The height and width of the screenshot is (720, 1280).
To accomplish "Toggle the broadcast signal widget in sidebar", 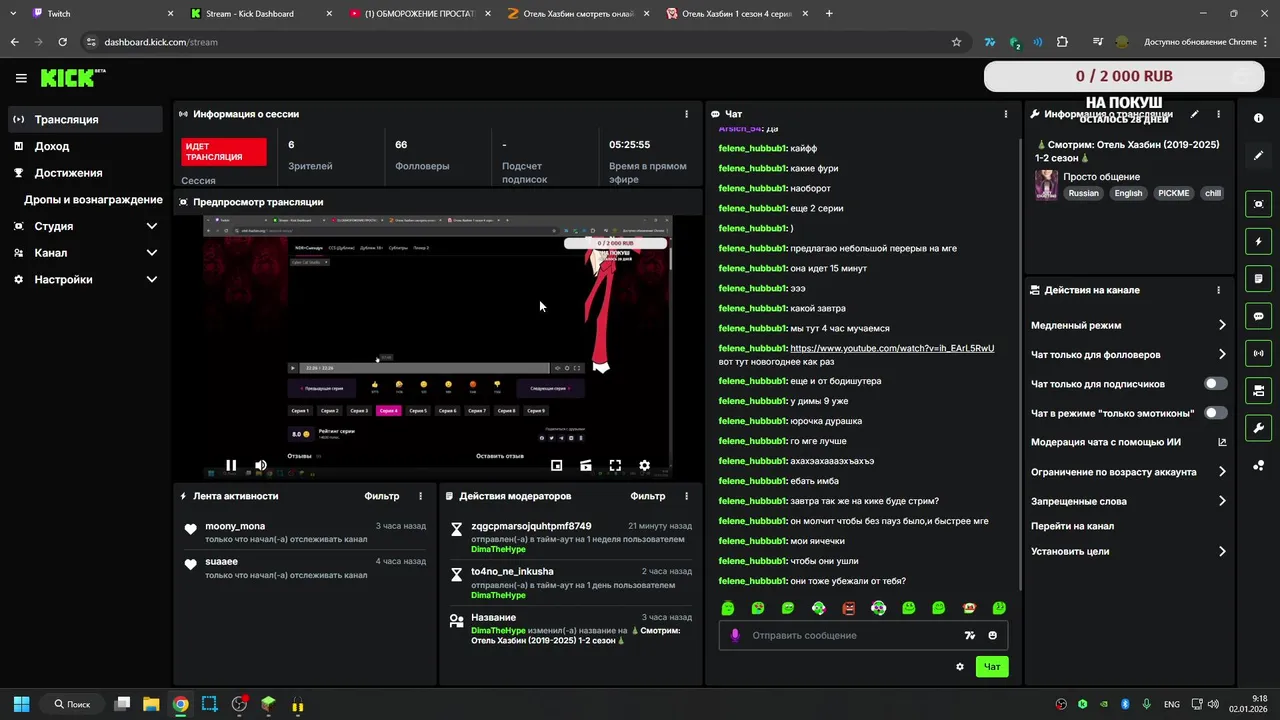I will [1258, 353].
